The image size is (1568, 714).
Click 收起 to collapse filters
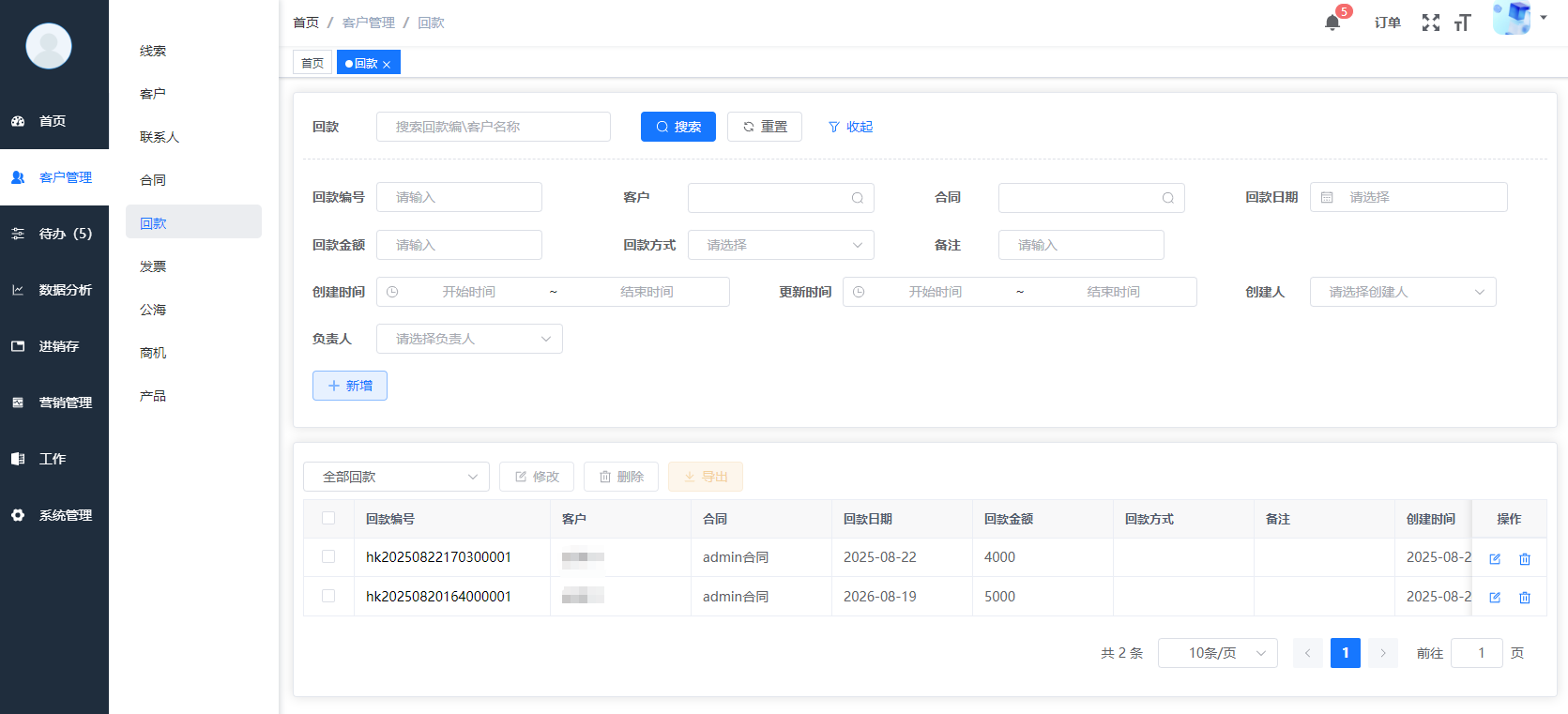[x=850, y=127]
